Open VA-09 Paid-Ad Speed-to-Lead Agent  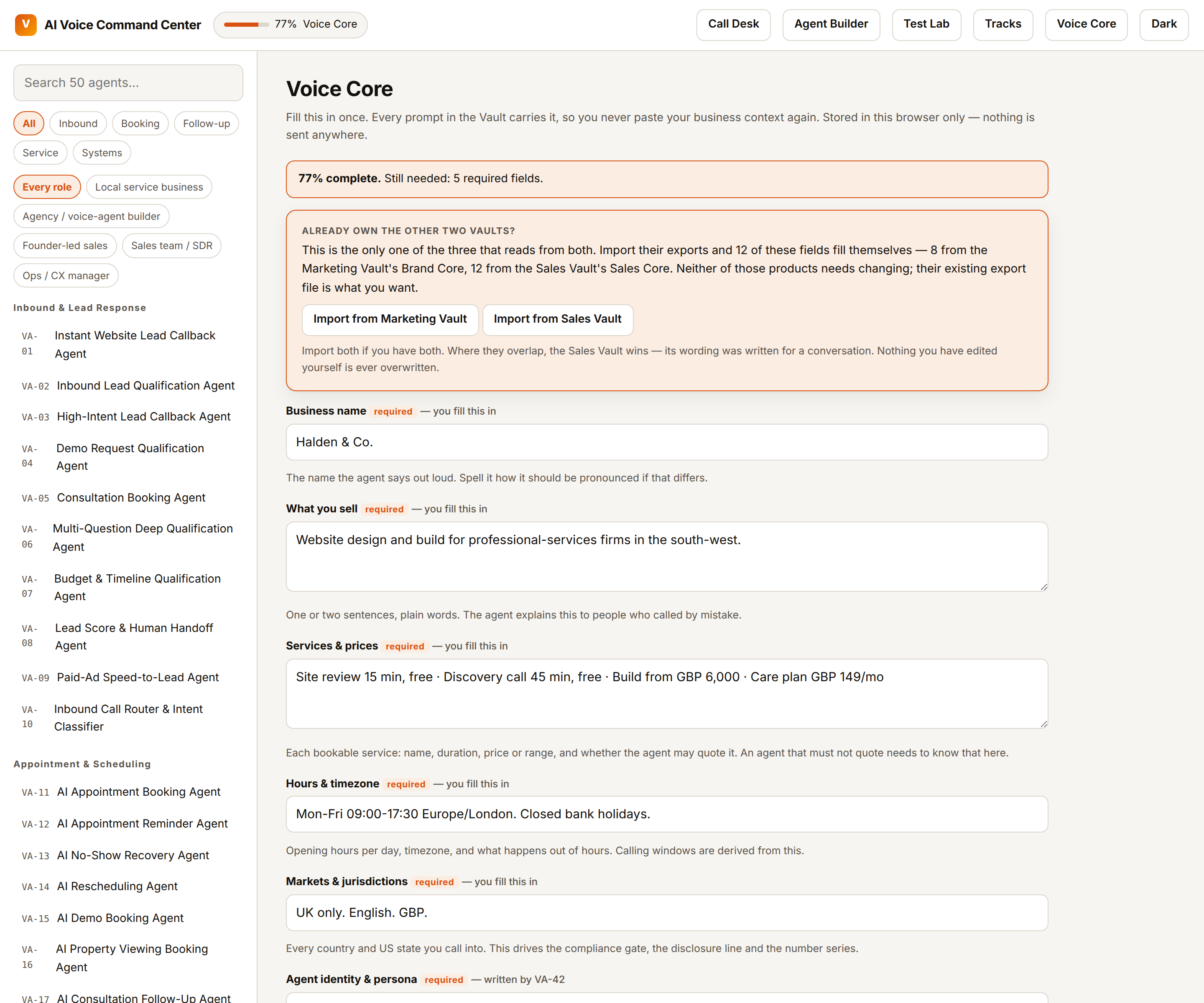(128, 677)
